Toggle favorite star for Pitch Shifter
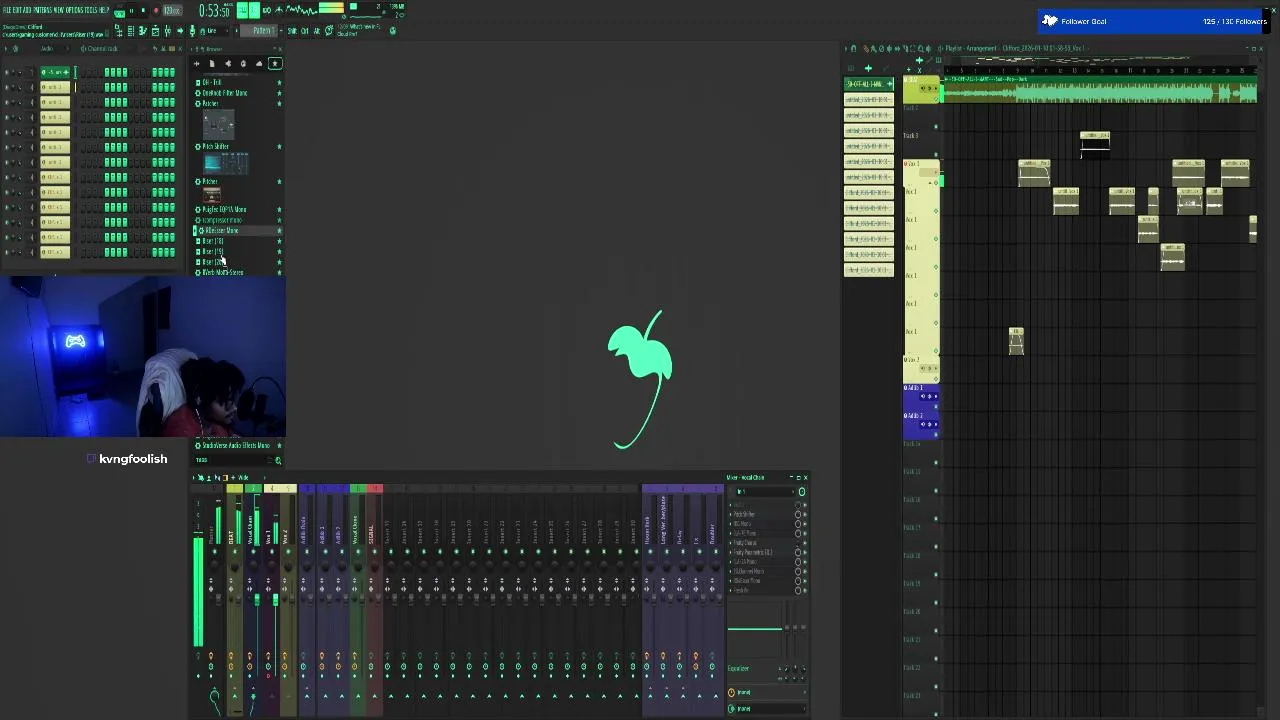This screenshot has width=1280, height=720. [279, 147]
